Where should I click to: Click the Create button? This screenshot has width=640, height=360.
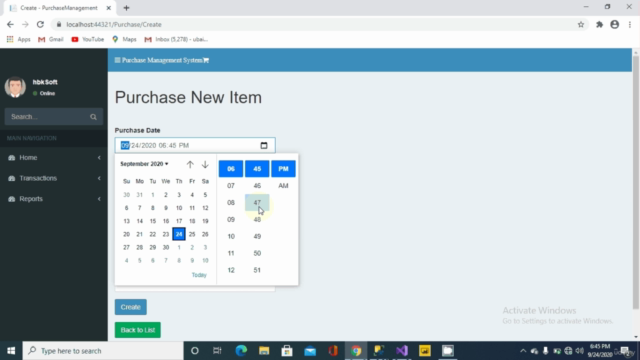pyautogui.click(x=131, y=307)
